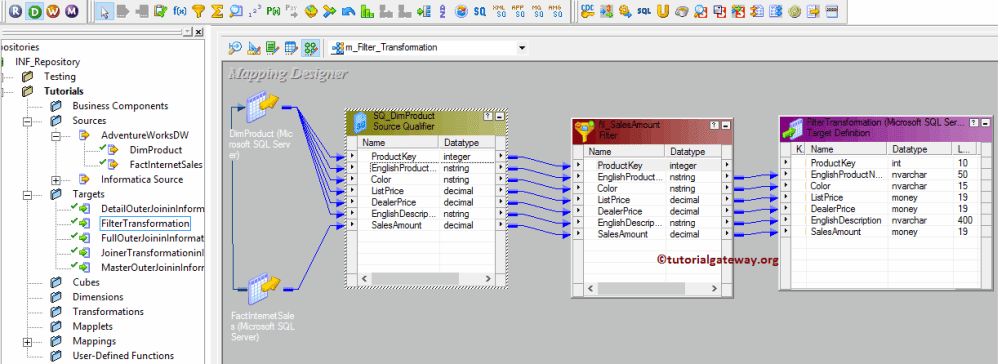Select the Lookup transformation magnifier icon
This screenshot has width=998, height=364.
tap(235, 11)
